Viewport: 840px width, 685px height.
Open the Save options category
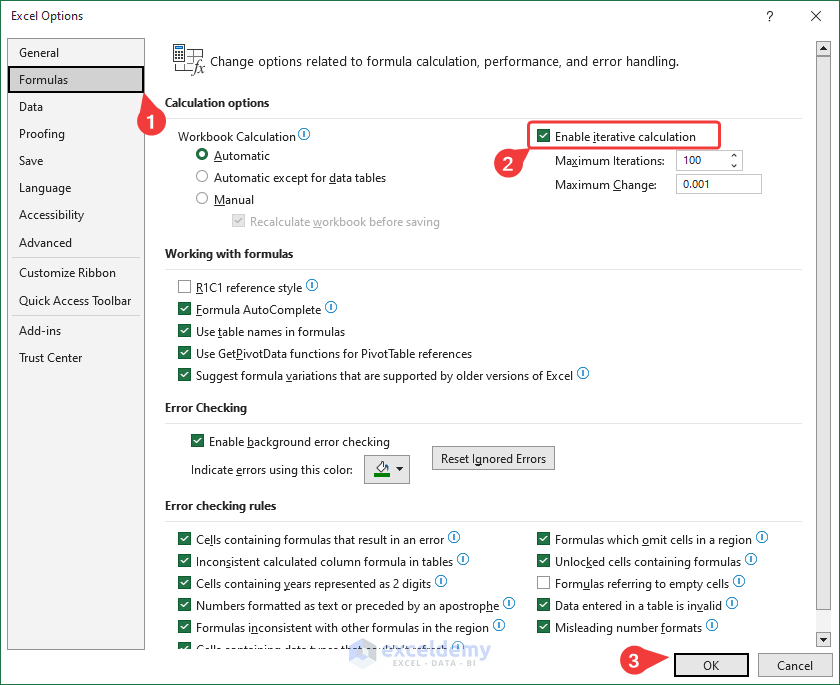[x=76, y=161]
